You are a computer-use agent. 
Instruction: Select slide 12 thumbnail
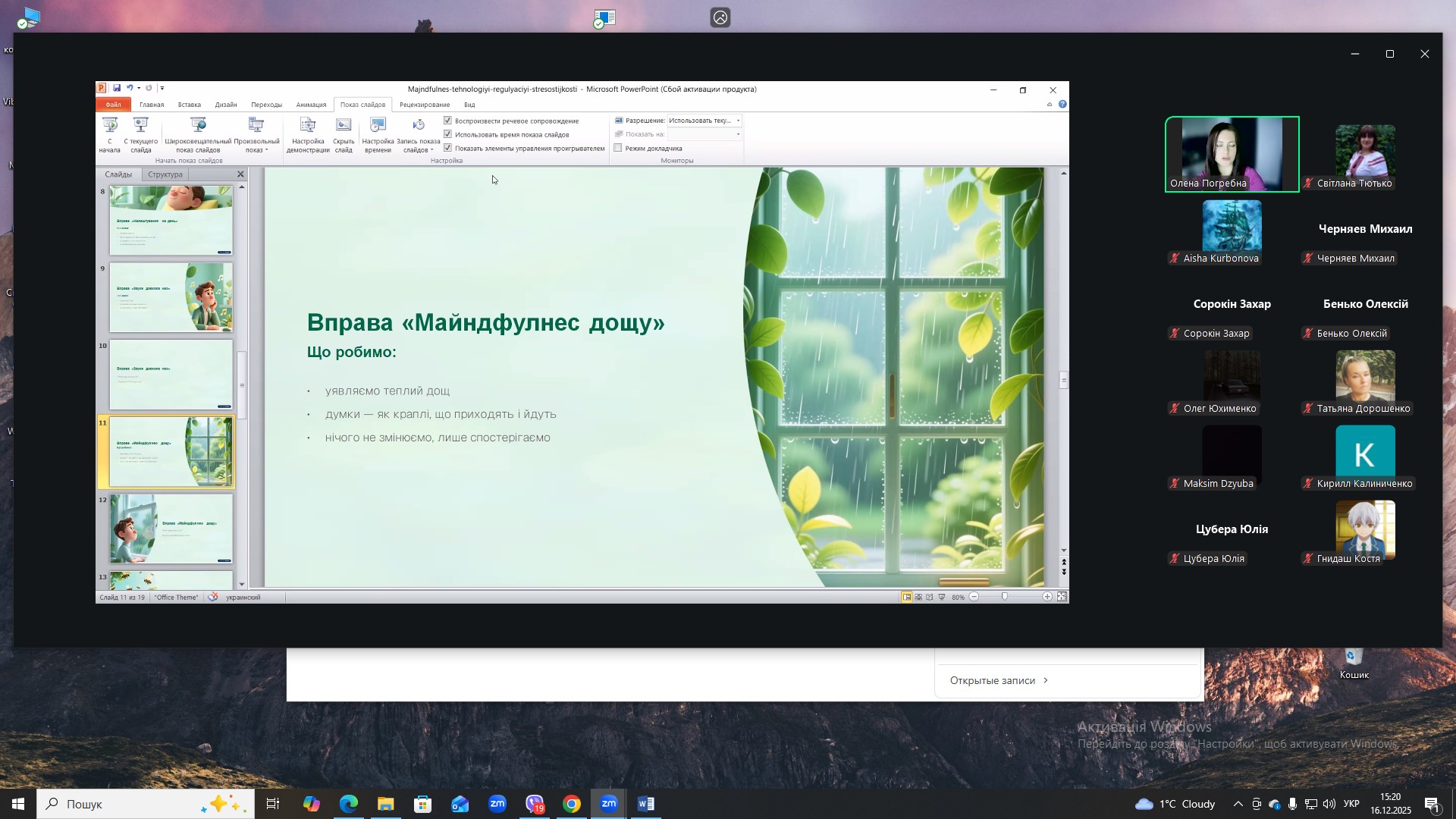[x=171, y=529]
